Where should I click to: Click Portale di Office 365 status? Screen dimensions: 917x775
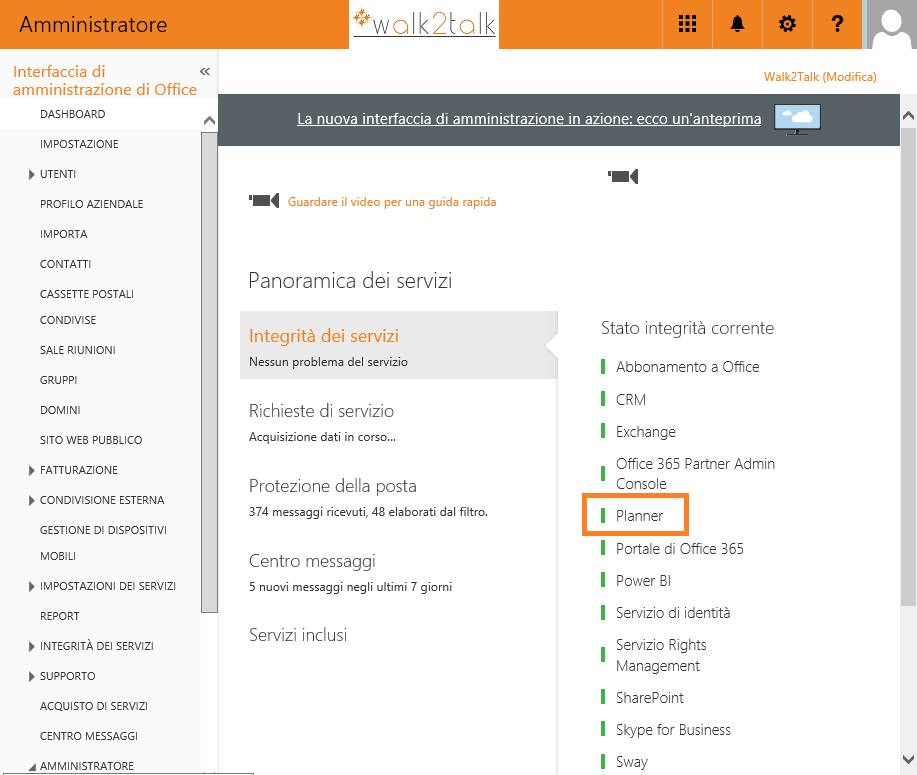(x=680, y=549)
